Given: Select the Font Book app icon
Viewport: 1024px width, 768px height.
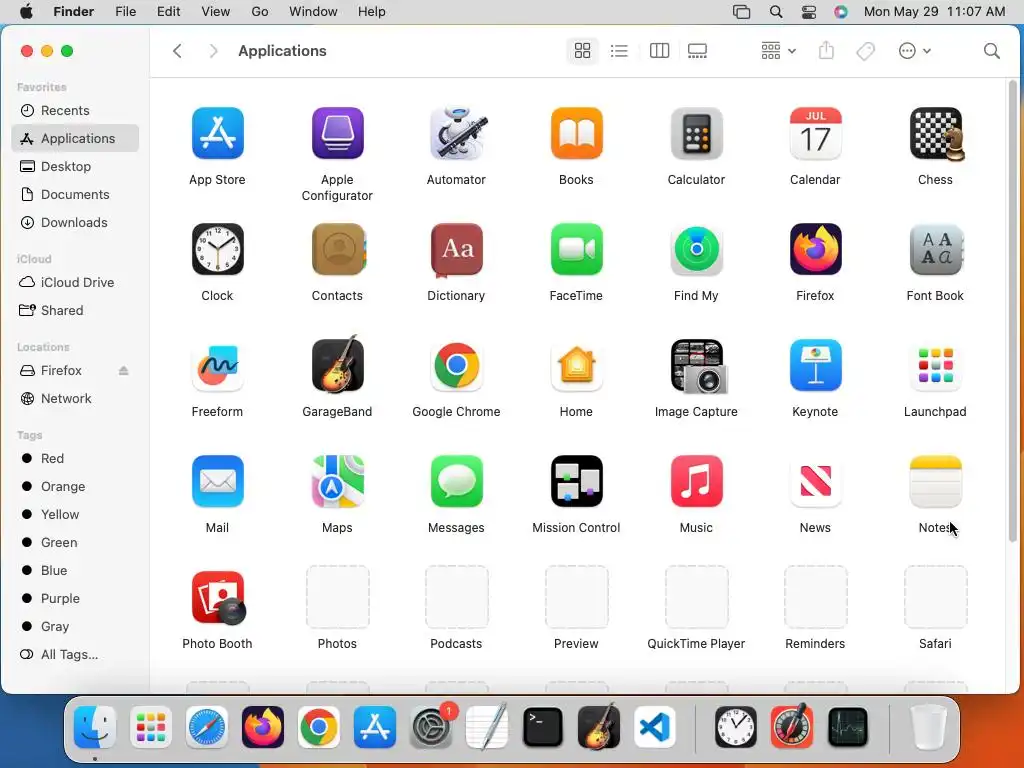Looking at the screenshot, I should point(936,249).
